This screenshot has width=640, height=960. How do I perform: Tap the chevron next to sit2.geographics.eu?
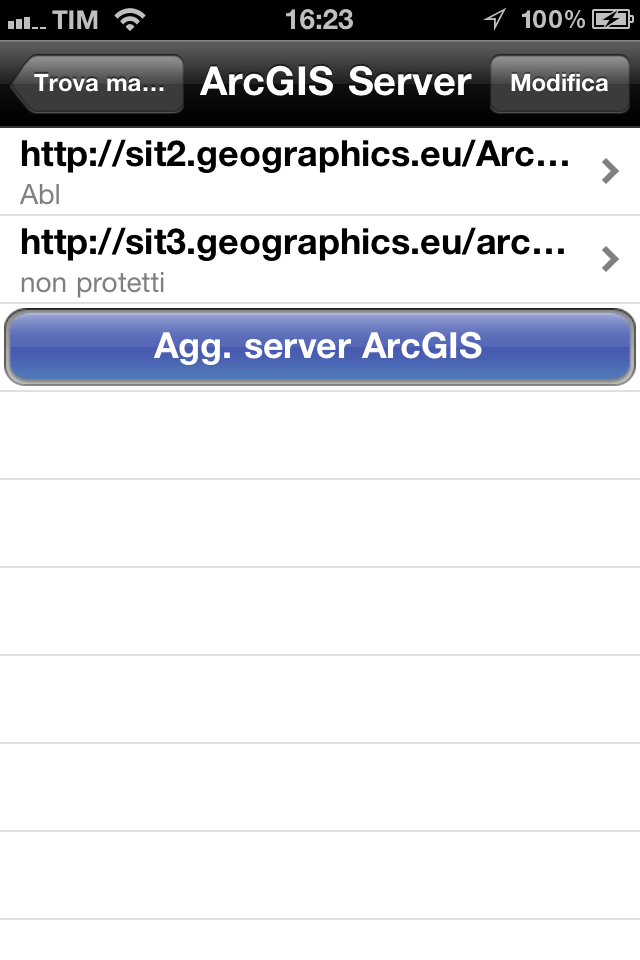click(608, 171)
